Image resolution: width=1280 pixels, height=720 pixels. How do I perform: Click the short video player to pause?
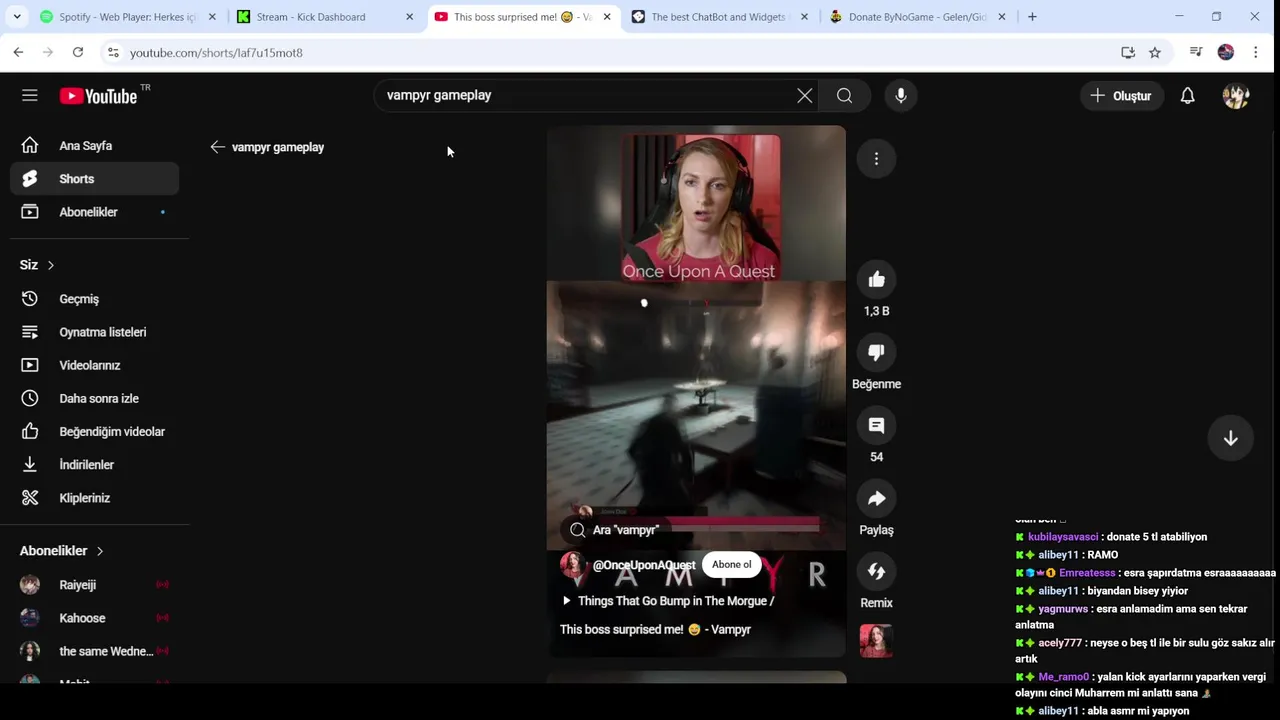[x=696, y=390]
